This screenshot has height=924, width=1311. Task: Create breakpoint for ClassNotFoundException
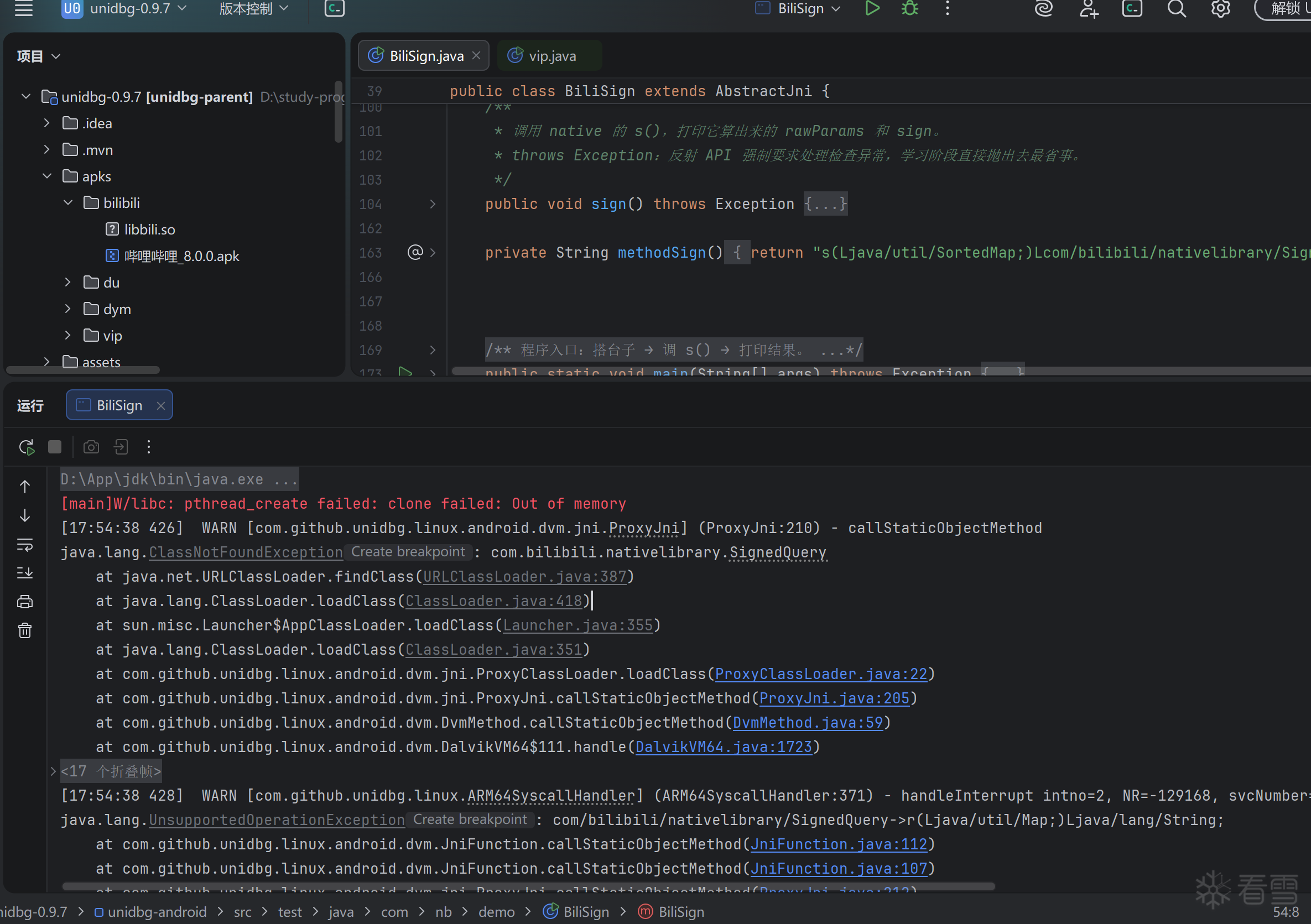408,552
